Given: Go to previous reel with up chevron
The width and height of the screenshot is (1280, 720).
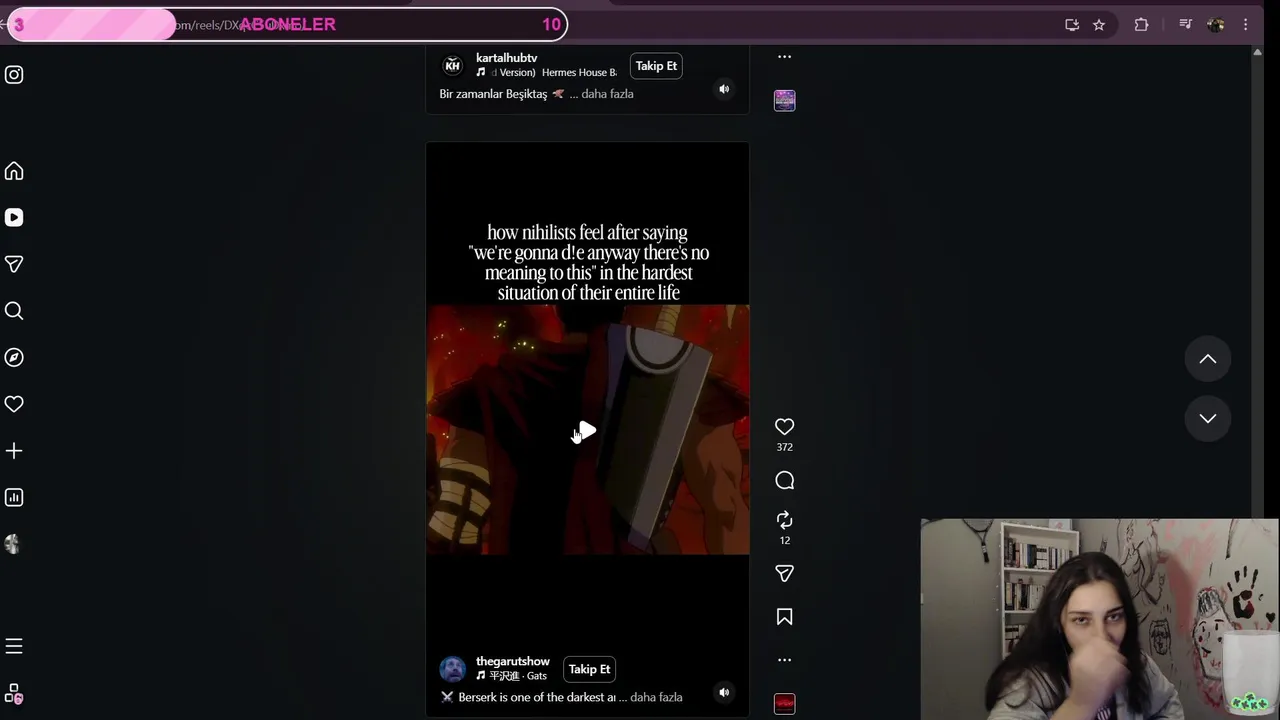Looking at the screenshot, I should (x=1208, y=359).
